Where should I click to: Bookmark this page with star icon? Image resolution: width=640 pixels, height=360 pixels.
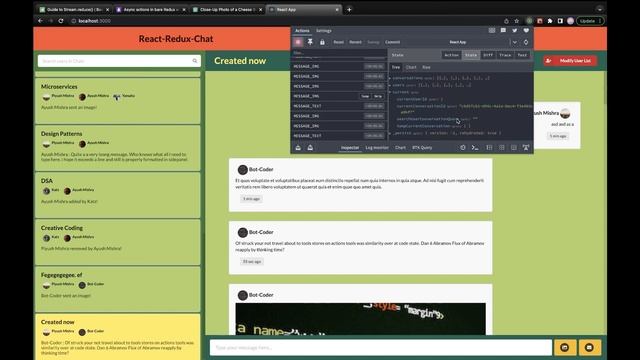pos(516,21)
